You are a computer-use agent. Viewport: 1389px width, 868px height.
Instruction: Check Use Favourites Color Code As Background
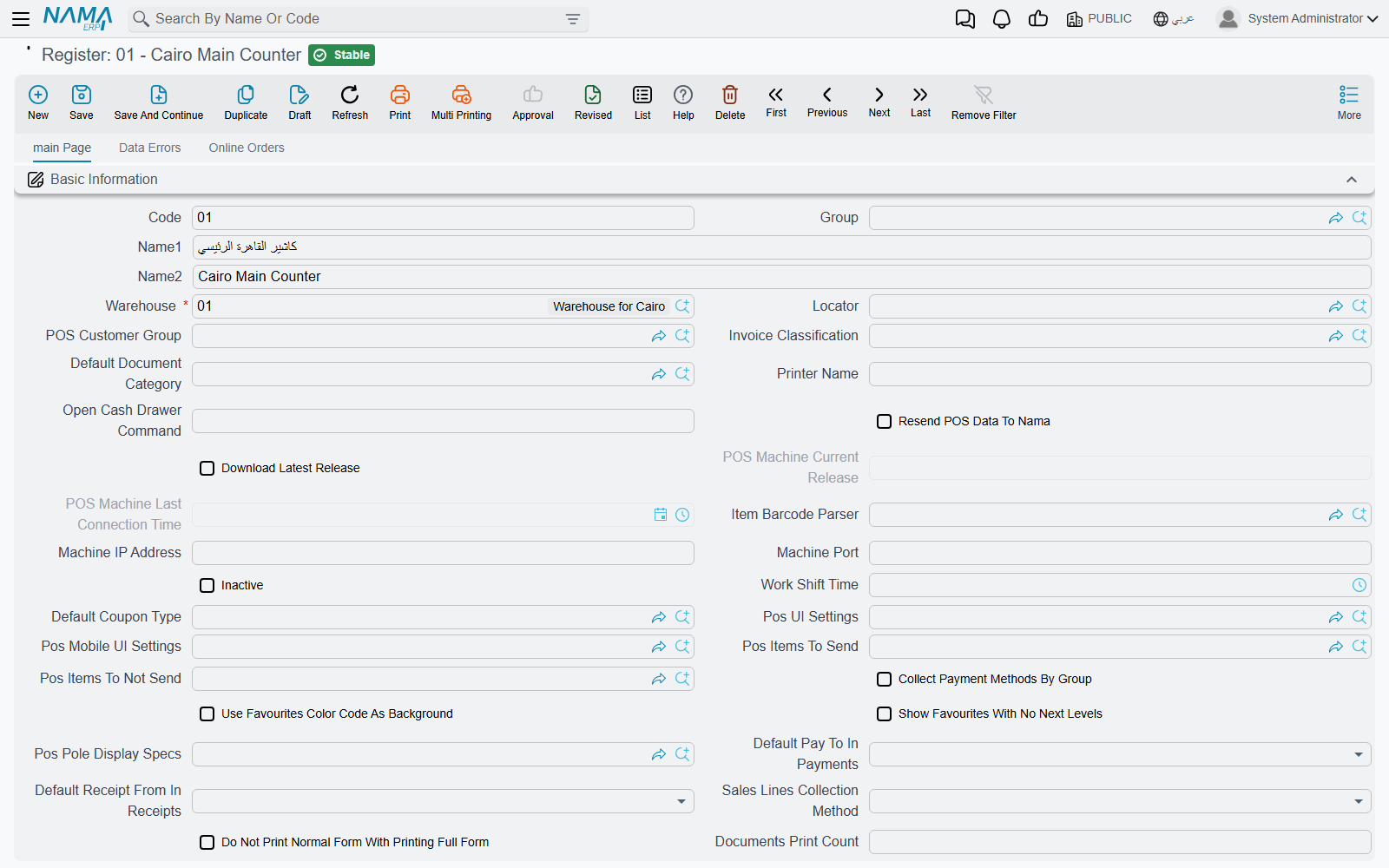click(x=207, y=713)
